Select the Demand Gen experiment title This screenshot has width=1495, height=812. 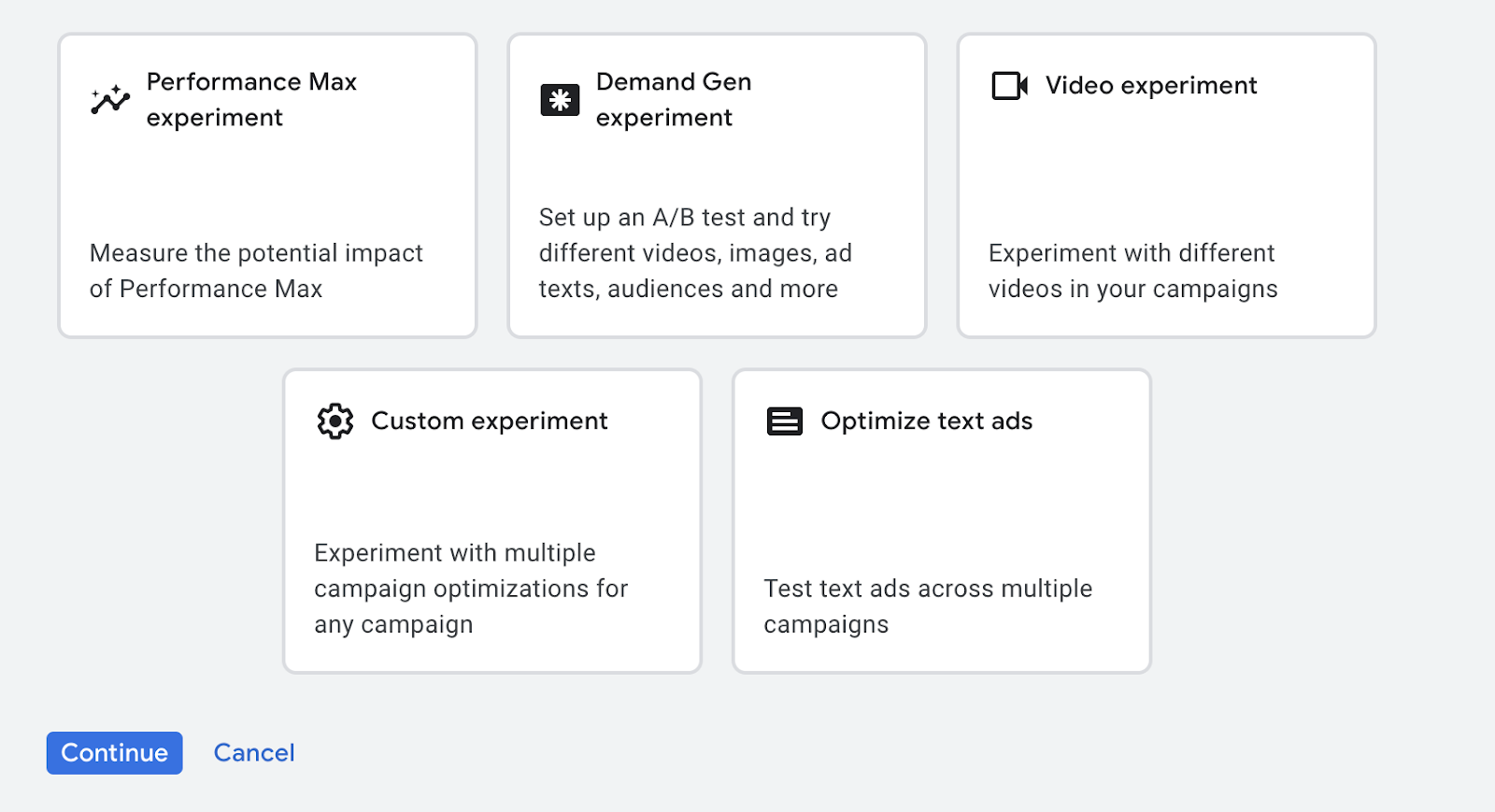pos(674,99)
